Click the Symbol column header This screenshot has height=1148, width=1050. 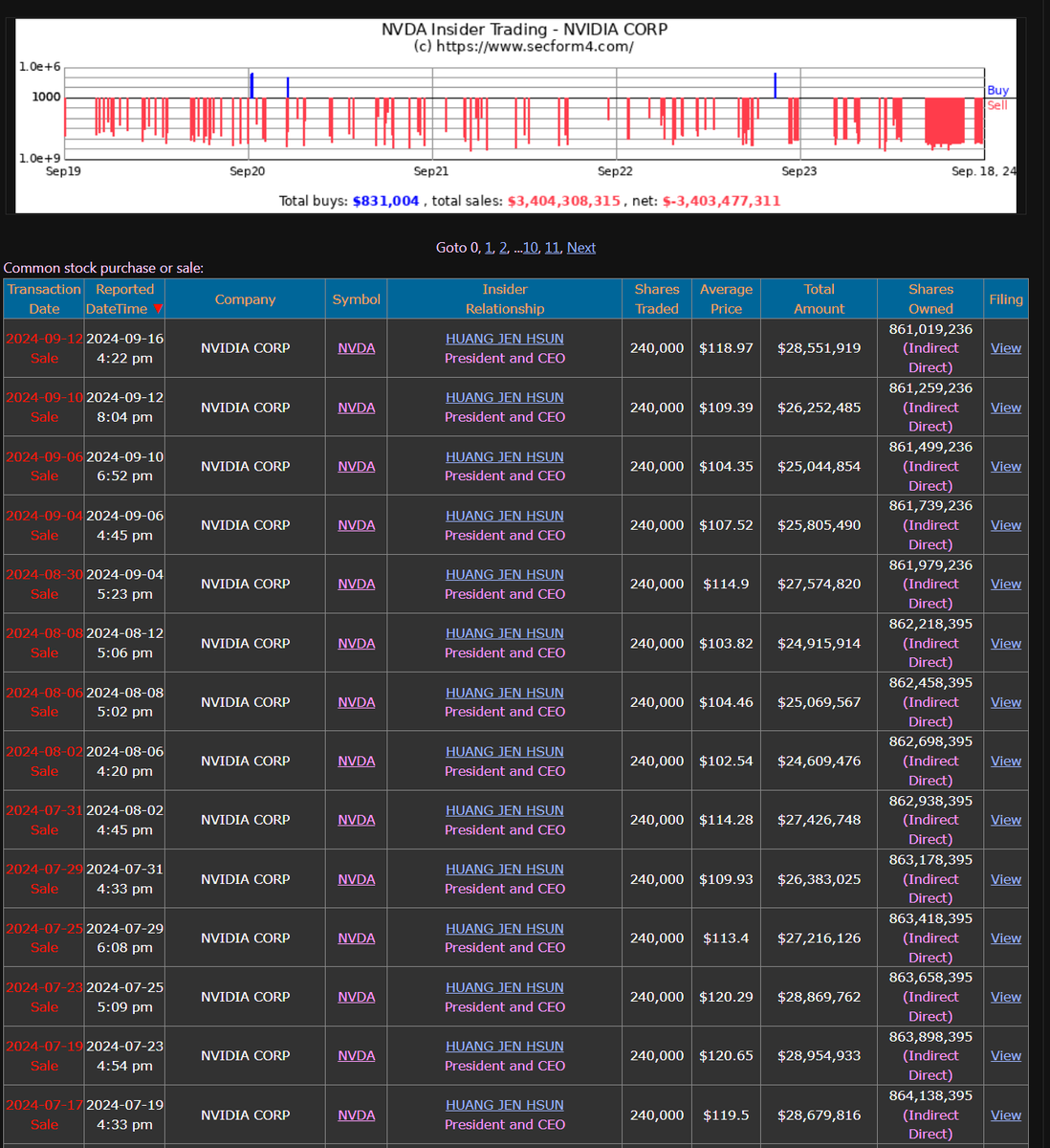(x=357, y=299)
